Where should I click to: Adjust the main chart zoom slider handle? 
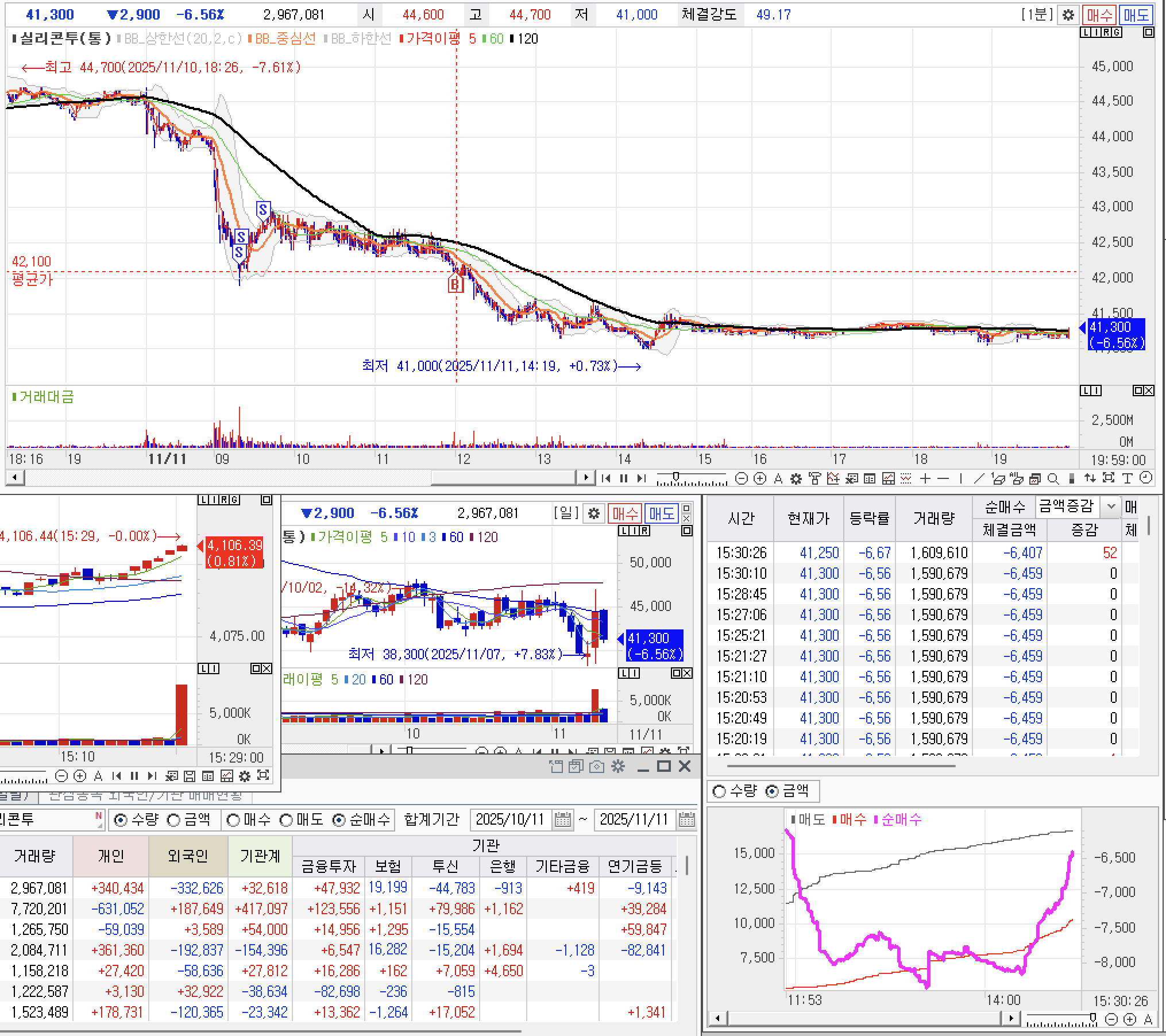(x=676, y=477)
